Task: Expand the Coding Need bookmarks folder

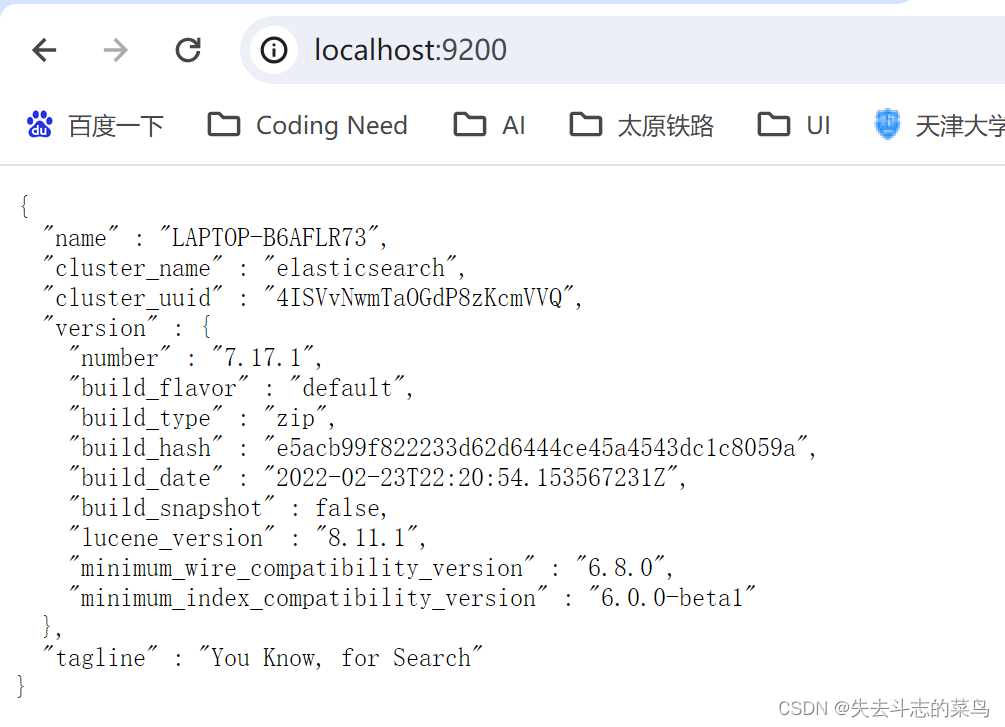Action: pos(307,124)
